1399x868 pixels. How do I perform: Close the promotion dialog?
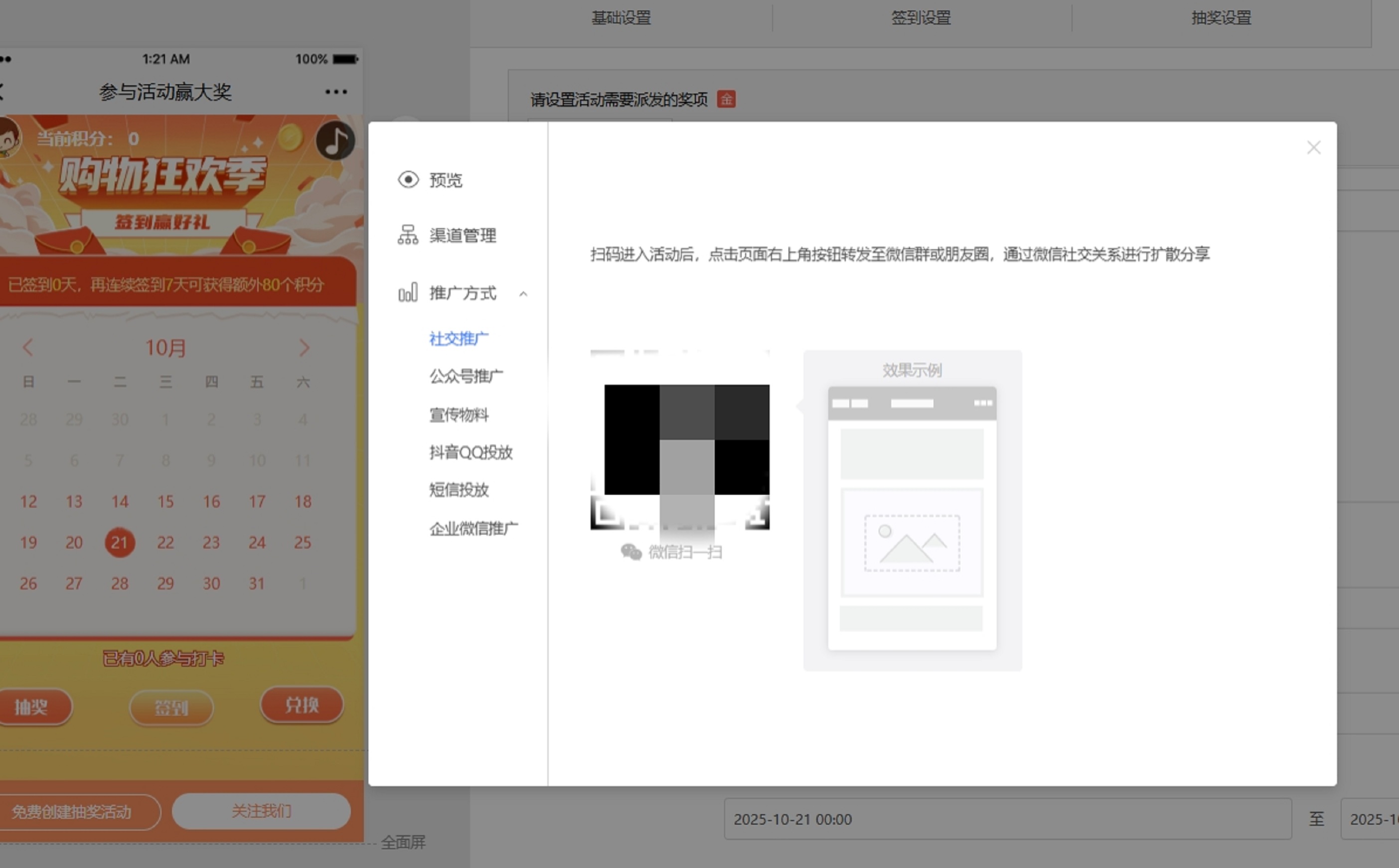[x=1313, y=147]
